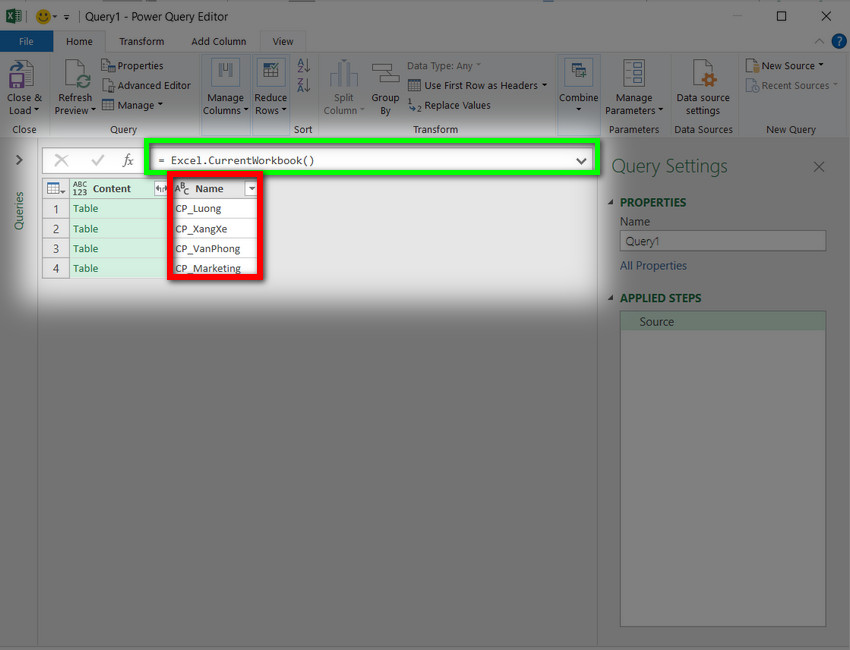
Task: Click the Manage Parameters icon
Action: click(634, 73)
